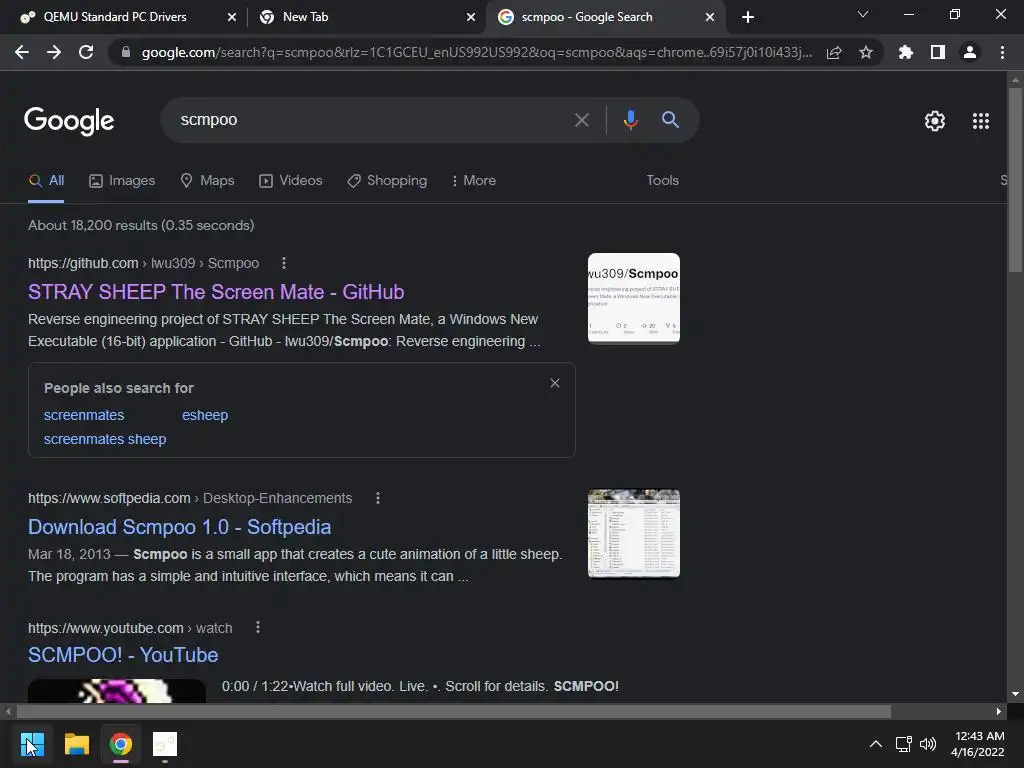The image size is (1024, 768).
Task: Switch to Images results
Action: tap(122, 181)
